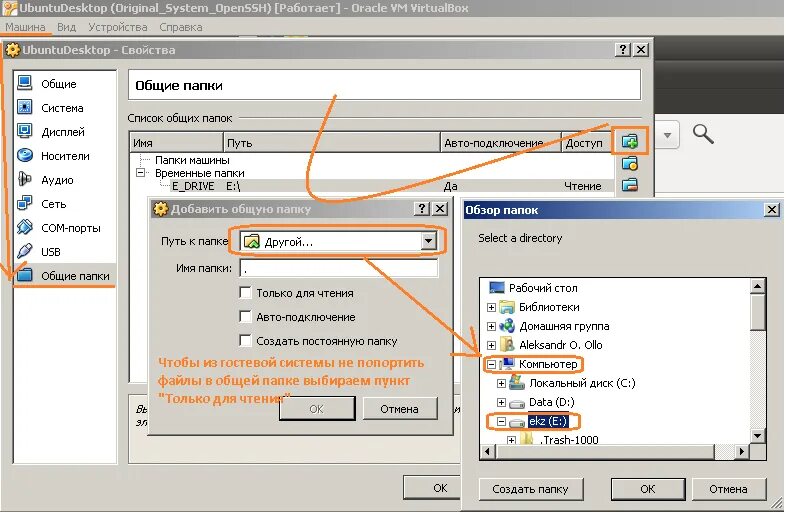
Task: Click the Имя column header
Action: click(x=176, y=143)
